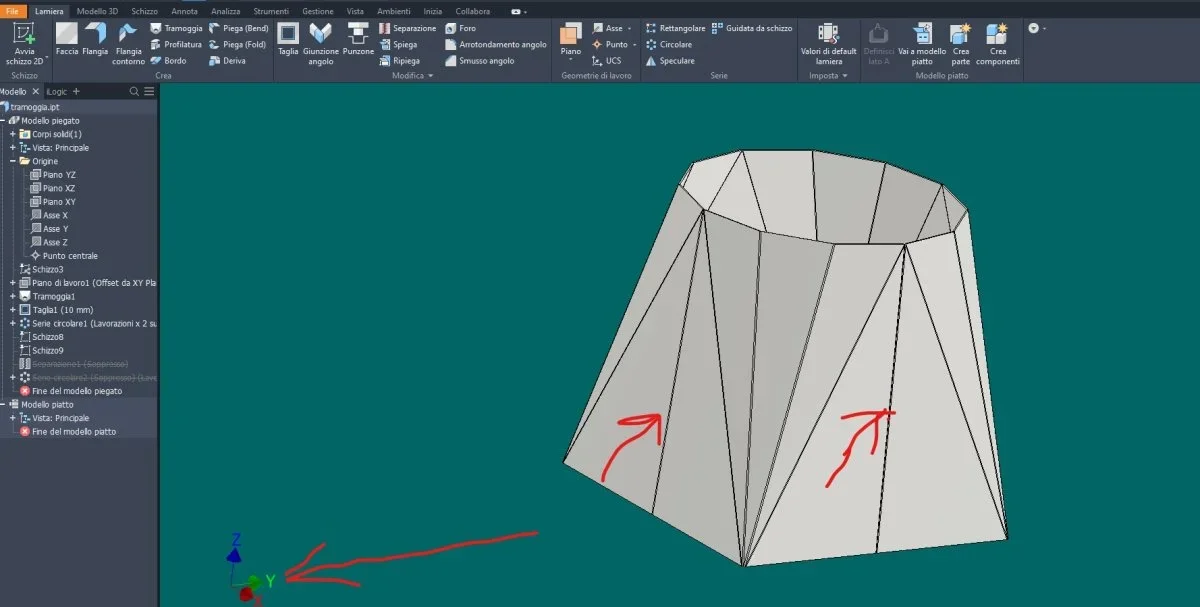Apply Smusso angolo tool

(479, 61)
